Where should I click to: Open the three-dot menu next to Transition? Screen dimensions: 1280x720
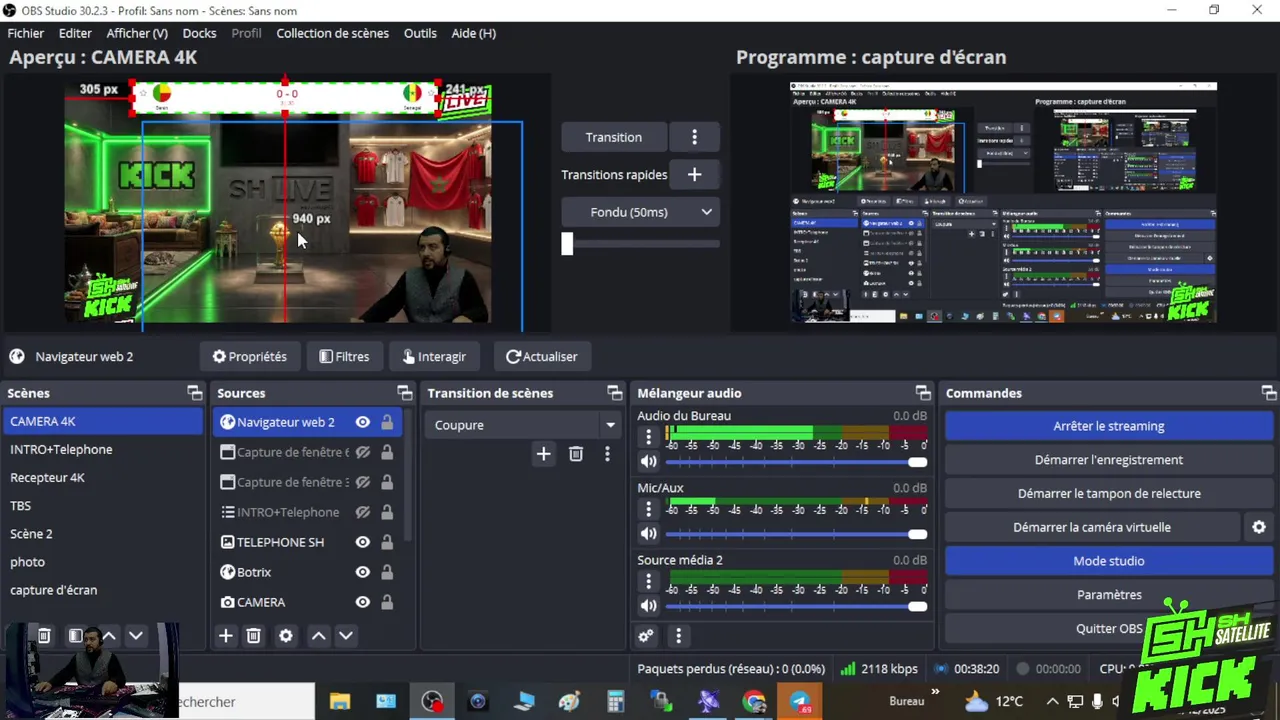pyautogui.click(x=694, y=137)
